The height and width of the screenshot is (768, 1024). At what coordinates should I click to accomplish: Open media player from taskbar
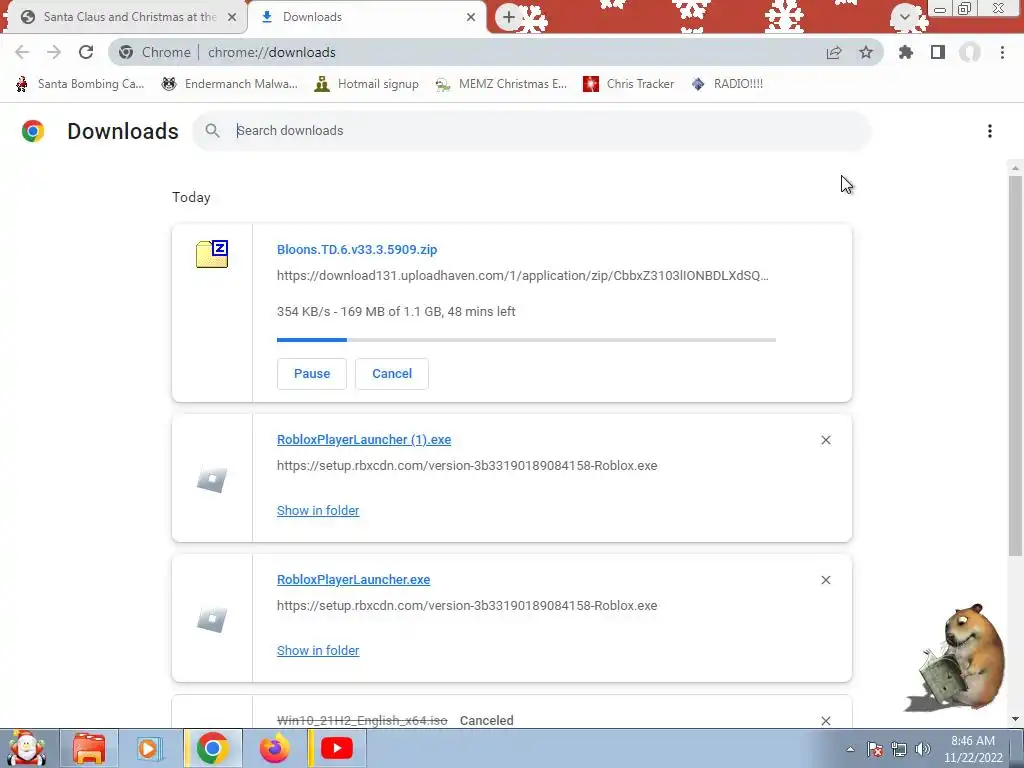pos(150,748)
